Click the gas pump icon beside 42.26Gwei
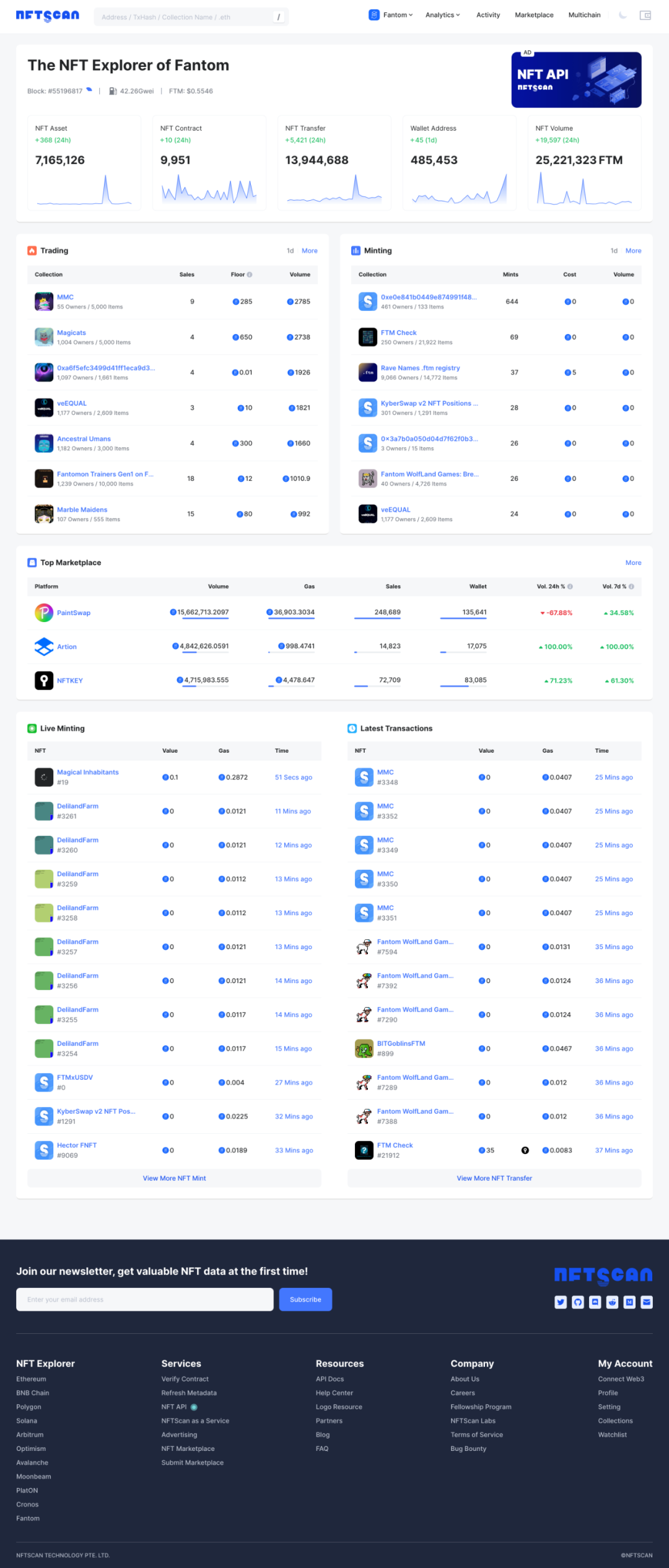 113,91
